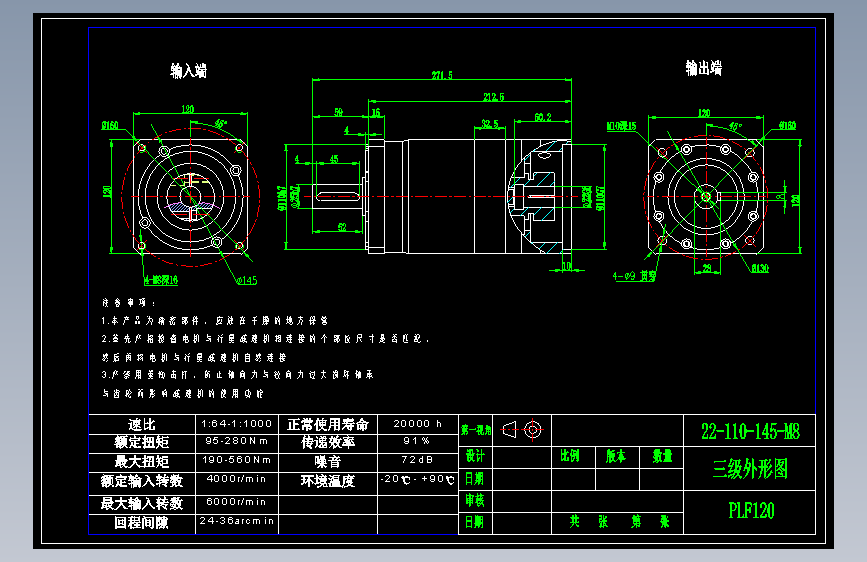Click the '4-M8深16' thread callout

click(161, 280)
